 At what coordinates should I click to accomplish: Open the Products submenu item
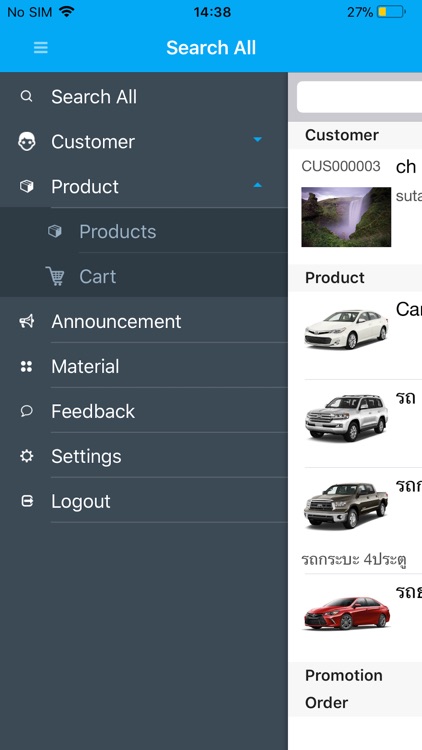(144, 232)
